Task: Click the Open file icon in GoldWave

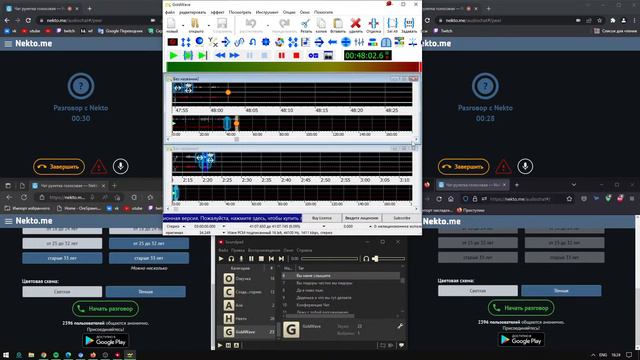Action: (x=195, y=23)
